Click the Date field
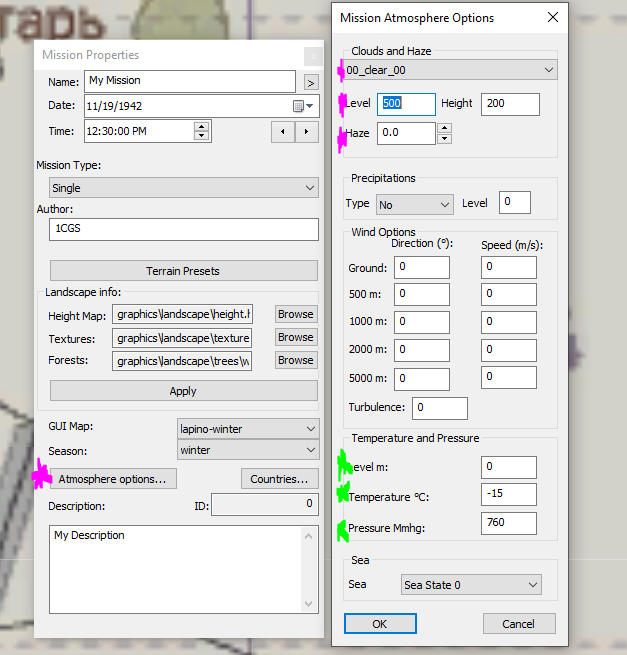The width and height of the screenshot is (627, 655). pyautogui.click(x=202, y=106)
